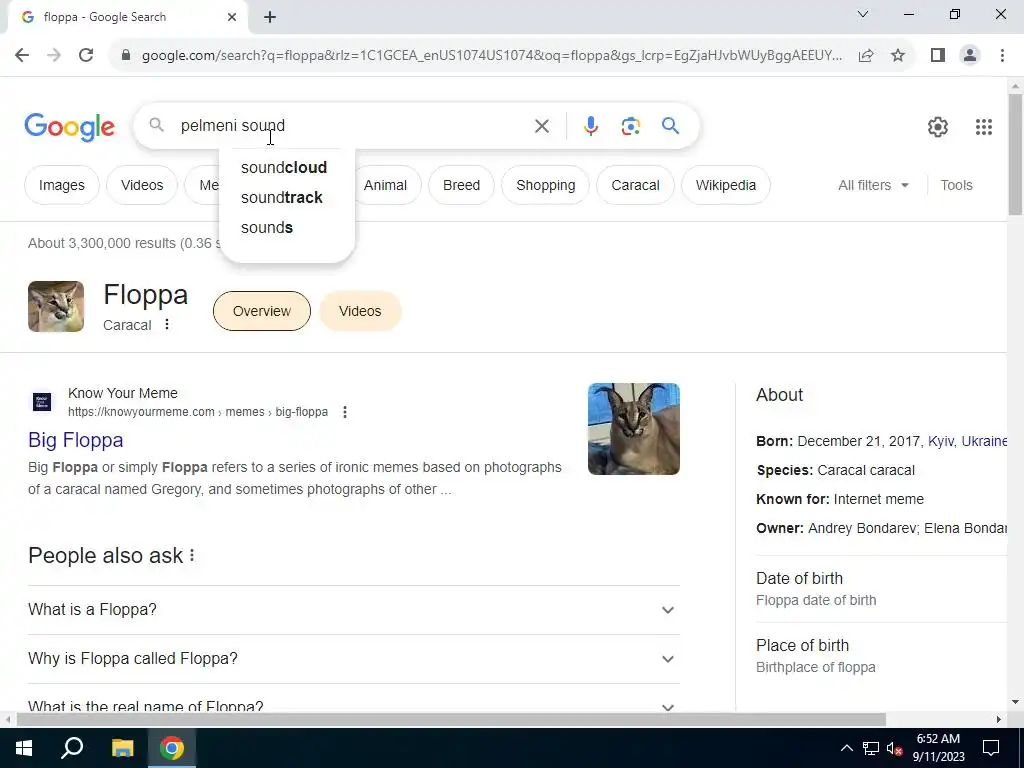The image size is (1024, 768).
Task: Open the caracal image beside Big Floppa result
Action: click(x=633, y=429)
